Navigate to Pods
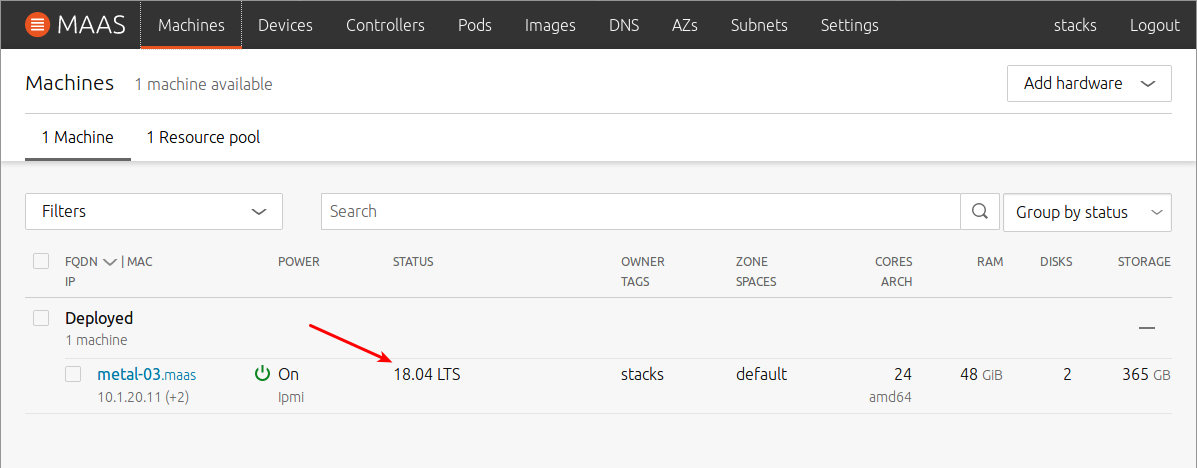Screen dimensions: 1197x468 [475, 25]
